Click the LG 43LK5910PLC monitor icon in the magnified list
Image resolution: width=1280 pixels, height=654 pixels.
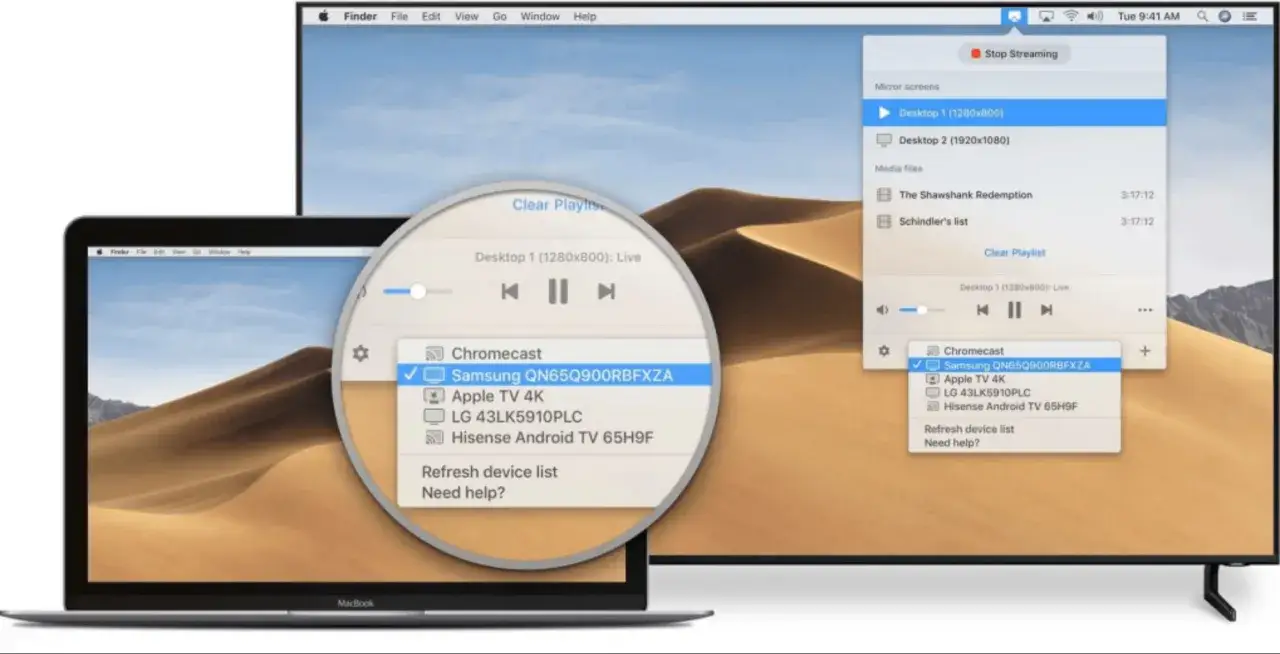tap(434, 416)
